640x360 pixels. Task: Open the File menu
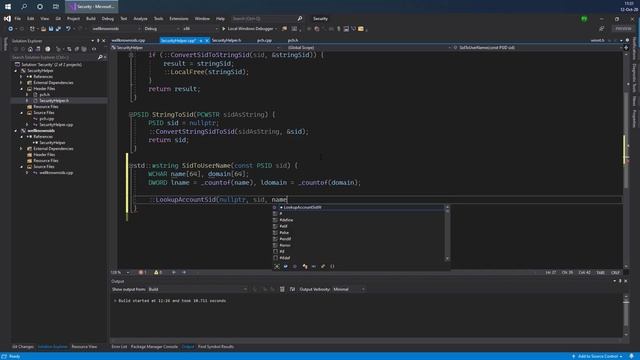coord(18,19)
